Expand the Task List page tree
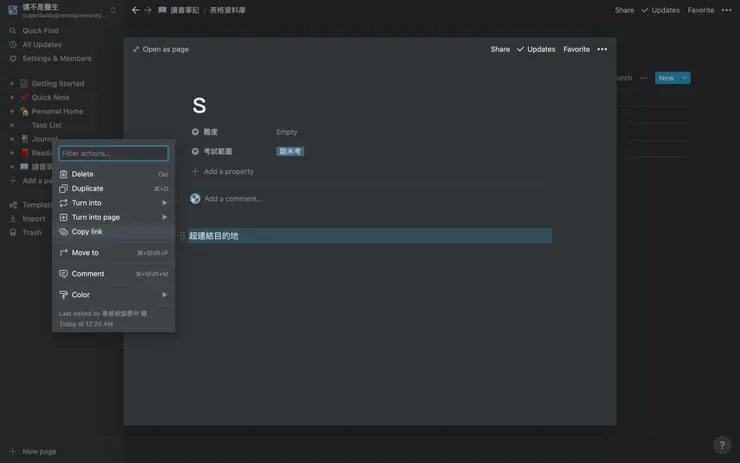Screen dimensions: 740x463 click(12, 125)
